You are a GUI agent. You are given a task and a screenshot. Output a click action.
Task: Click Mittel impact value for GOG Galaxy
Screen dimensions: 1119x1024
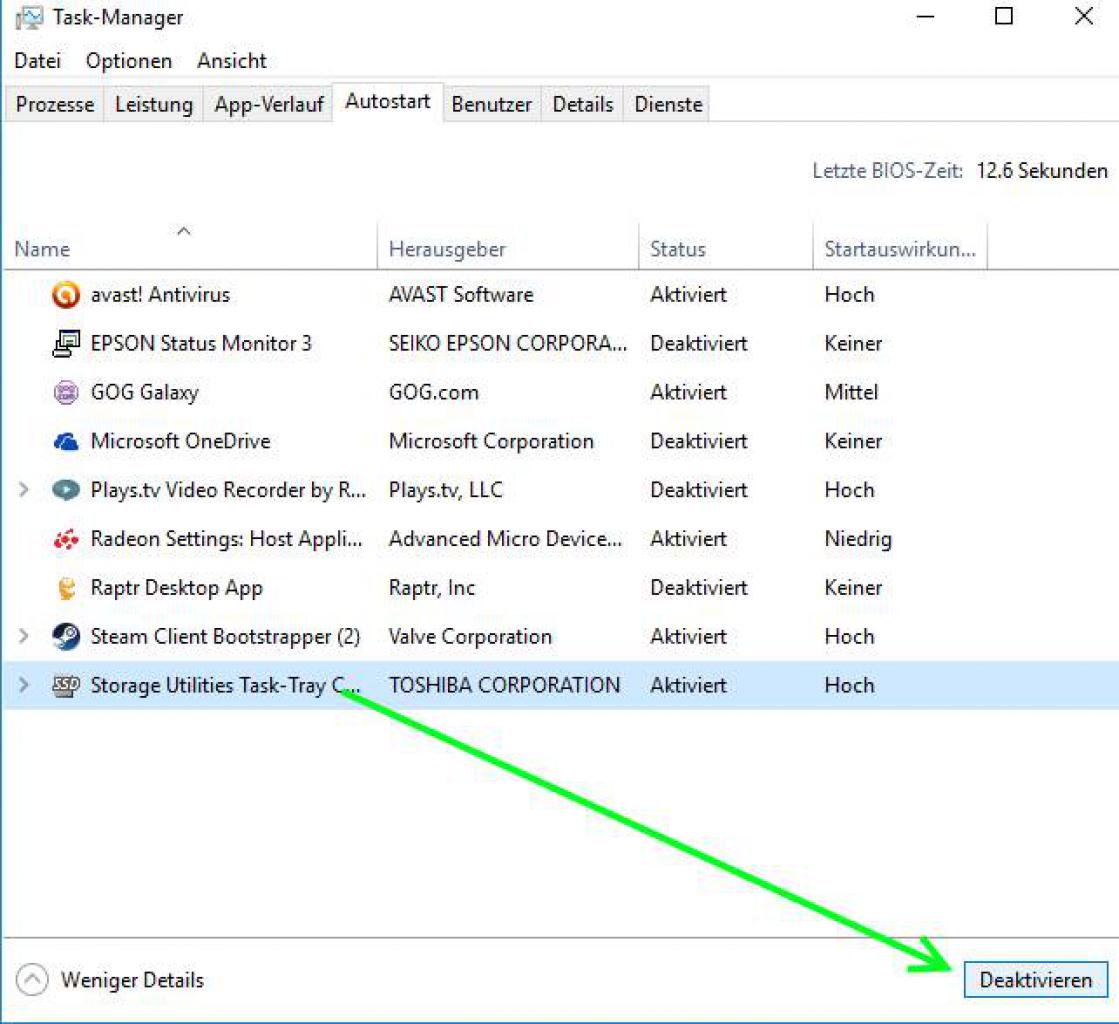click(x=851, y=392)
